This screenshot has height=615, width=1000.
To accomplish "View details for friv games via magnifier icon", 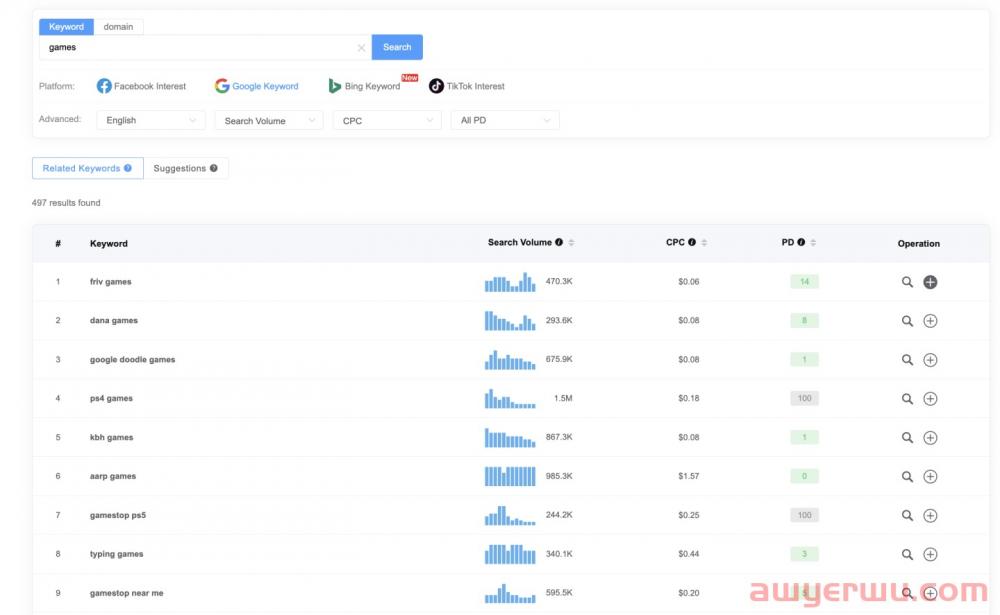I will coord(907,281).
